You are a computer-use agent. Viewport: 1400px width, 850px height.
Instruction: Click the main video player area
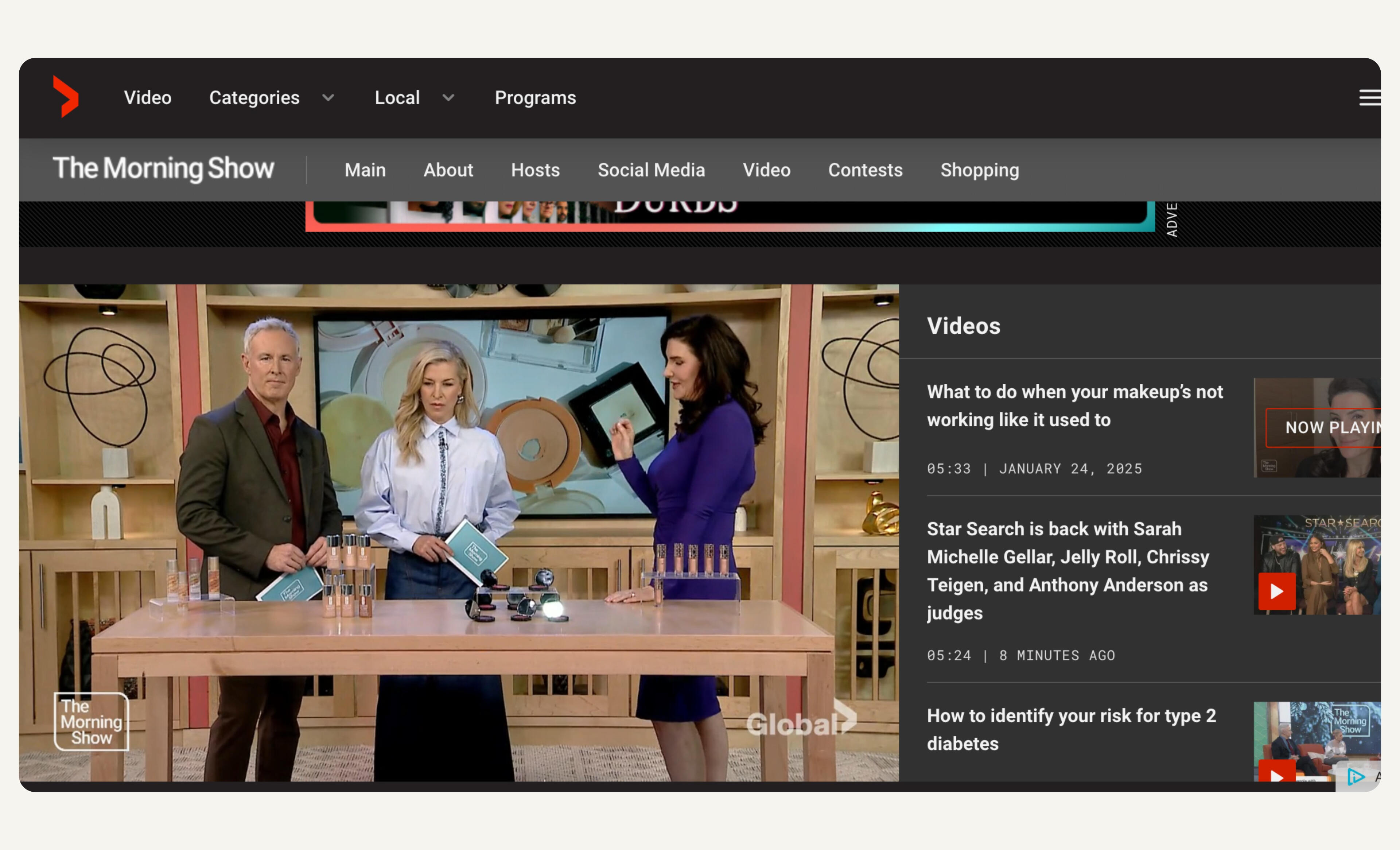click(459, 533)
